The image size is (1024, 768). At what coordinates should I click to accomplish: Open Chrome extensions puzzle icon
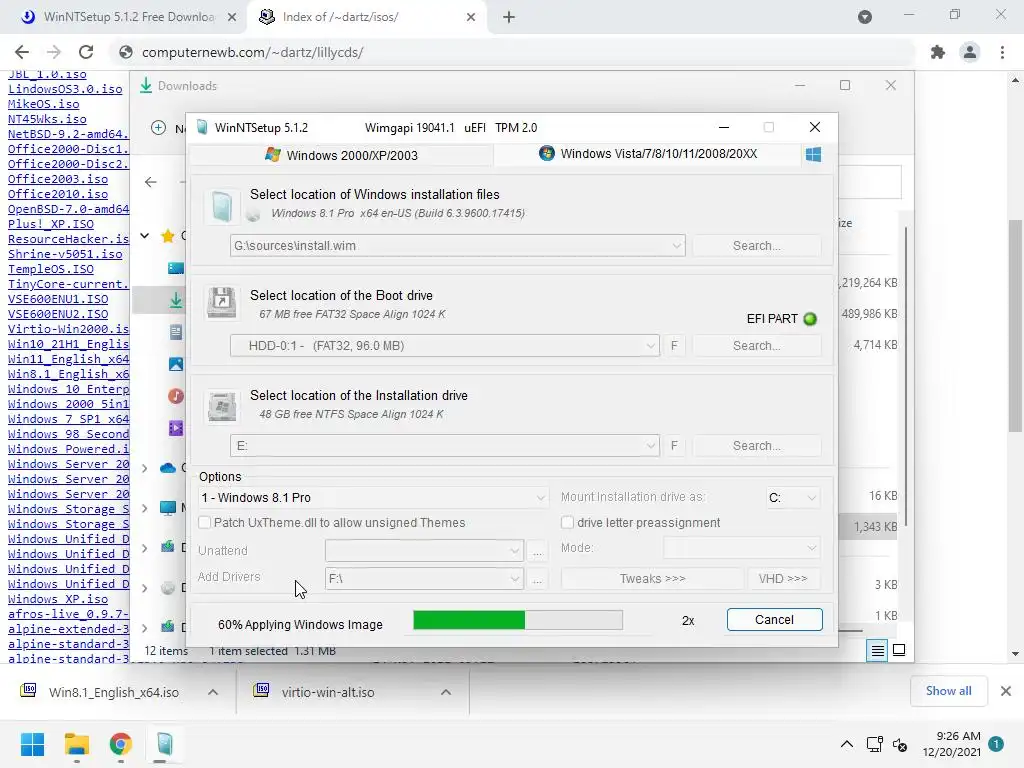[938, 52]
